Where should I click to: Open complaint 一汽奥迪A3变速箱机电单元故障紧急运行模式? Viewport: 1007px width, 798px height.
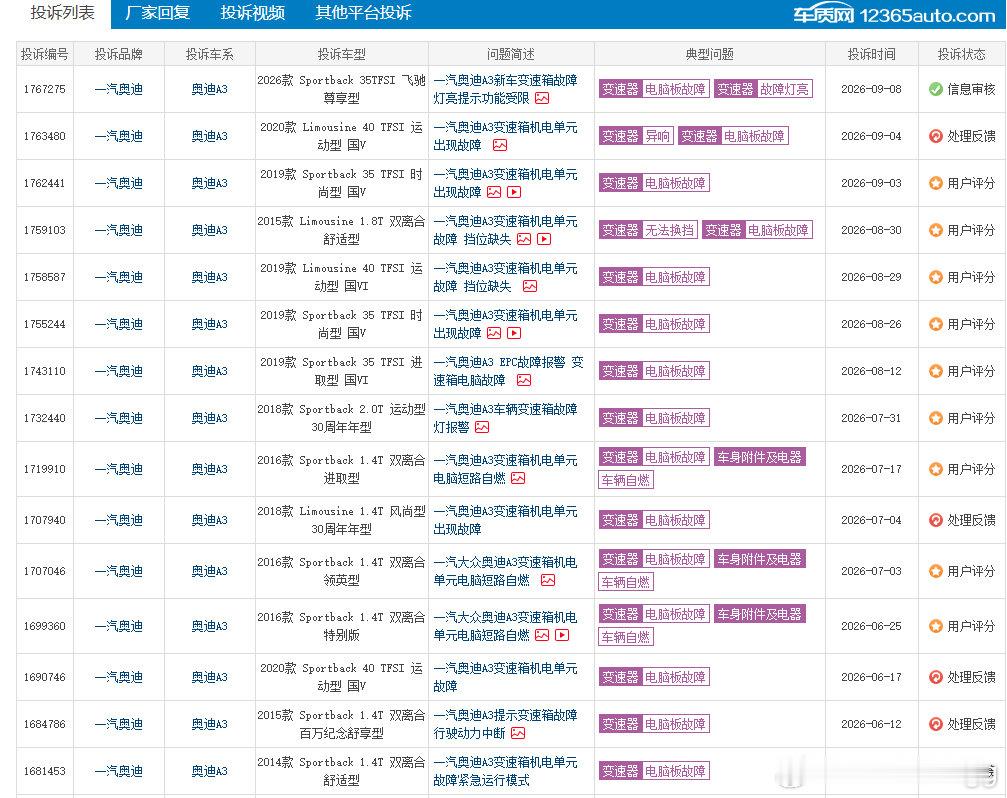coord(505,771)
